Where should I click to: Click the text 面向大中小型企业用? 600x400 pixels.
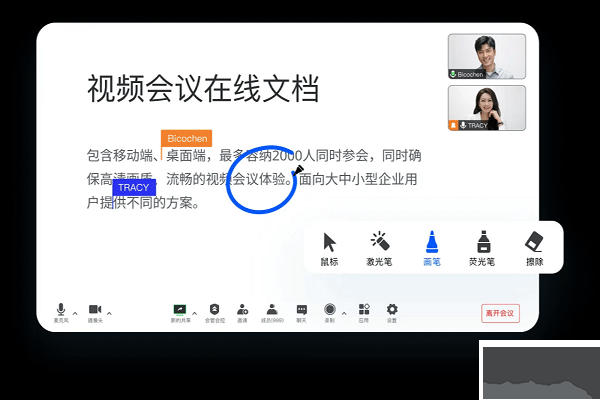point(358,179)
